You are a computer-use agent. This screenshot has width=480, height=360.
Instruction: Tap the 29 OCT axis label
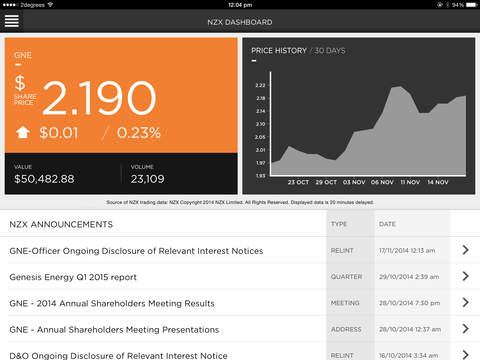(326, 182)
